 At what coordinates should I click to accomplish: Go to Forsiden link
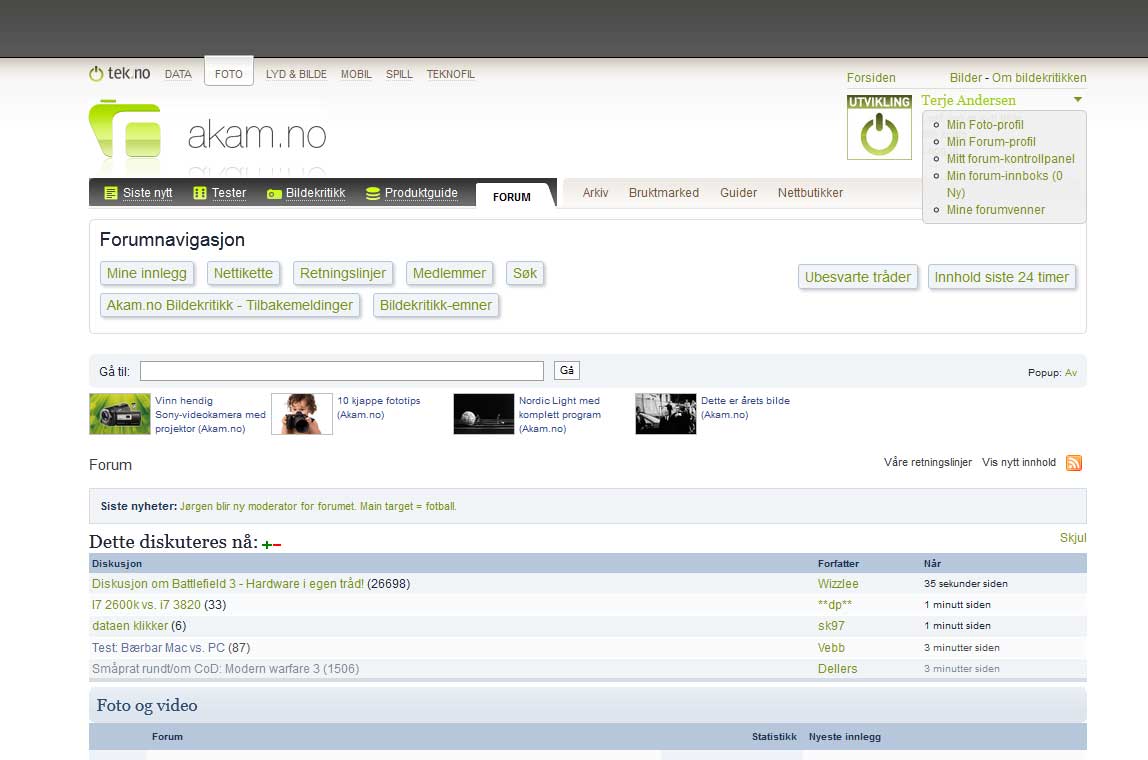click(871, 78)
